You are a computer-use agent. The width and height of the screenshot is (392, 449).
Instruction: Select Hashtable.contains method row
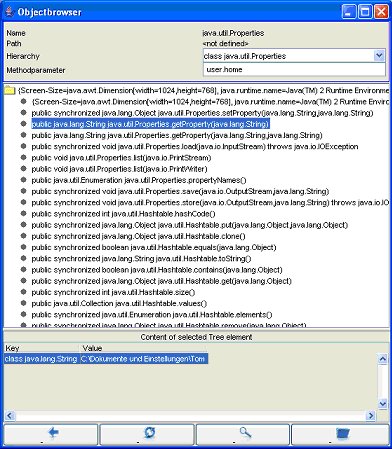coord(157,270)
